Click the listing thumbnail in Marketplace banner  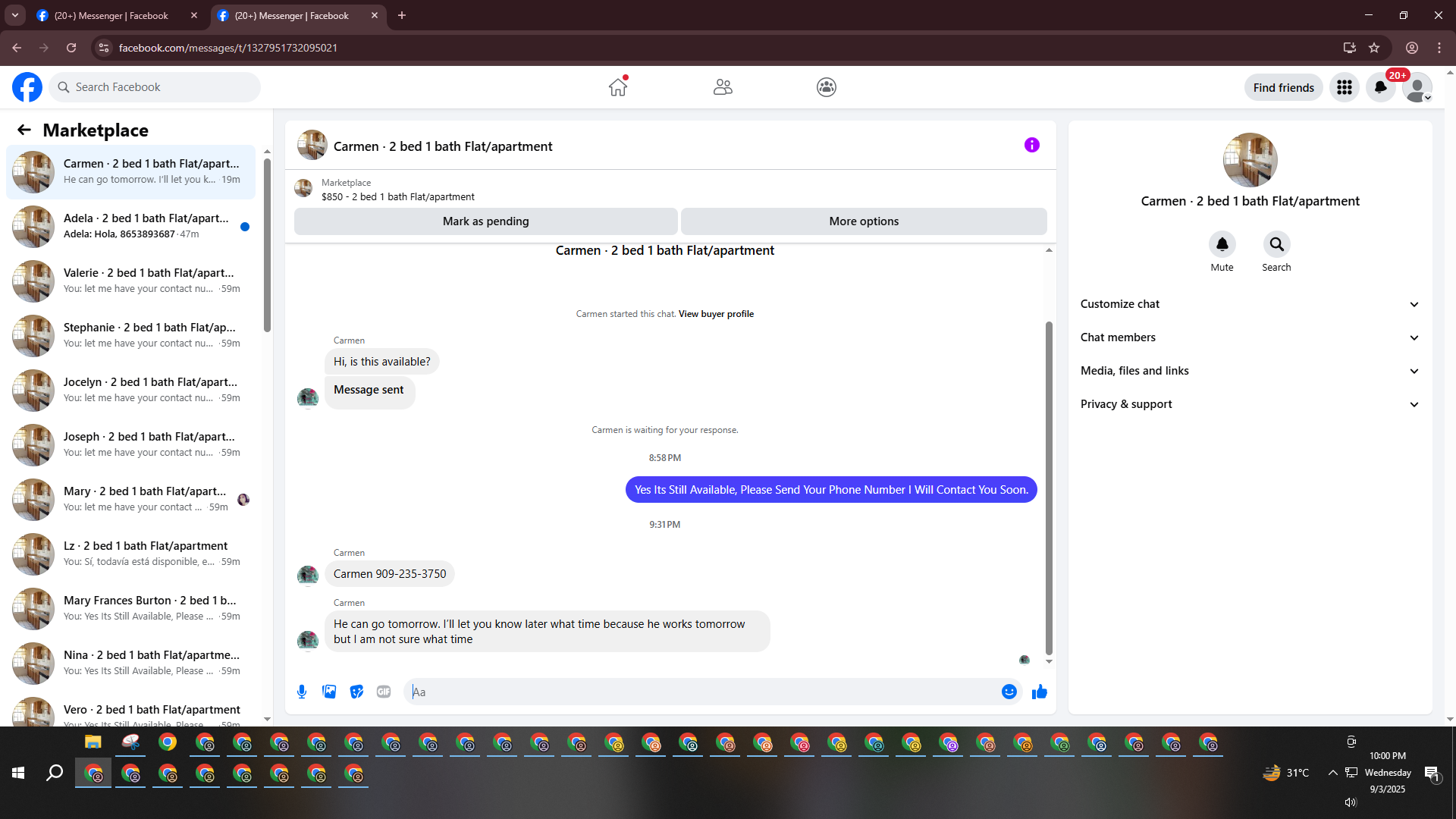(x=303, y=188)
